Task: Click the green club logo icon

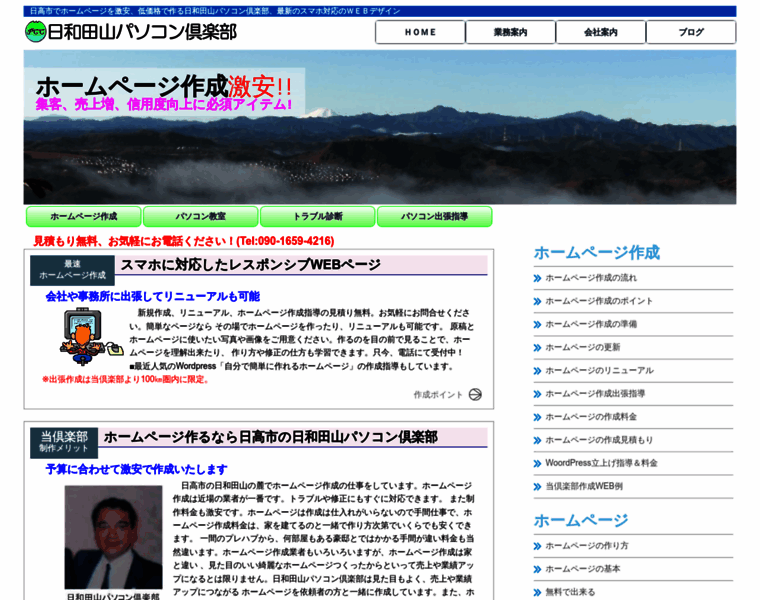Action: [35, 31]
